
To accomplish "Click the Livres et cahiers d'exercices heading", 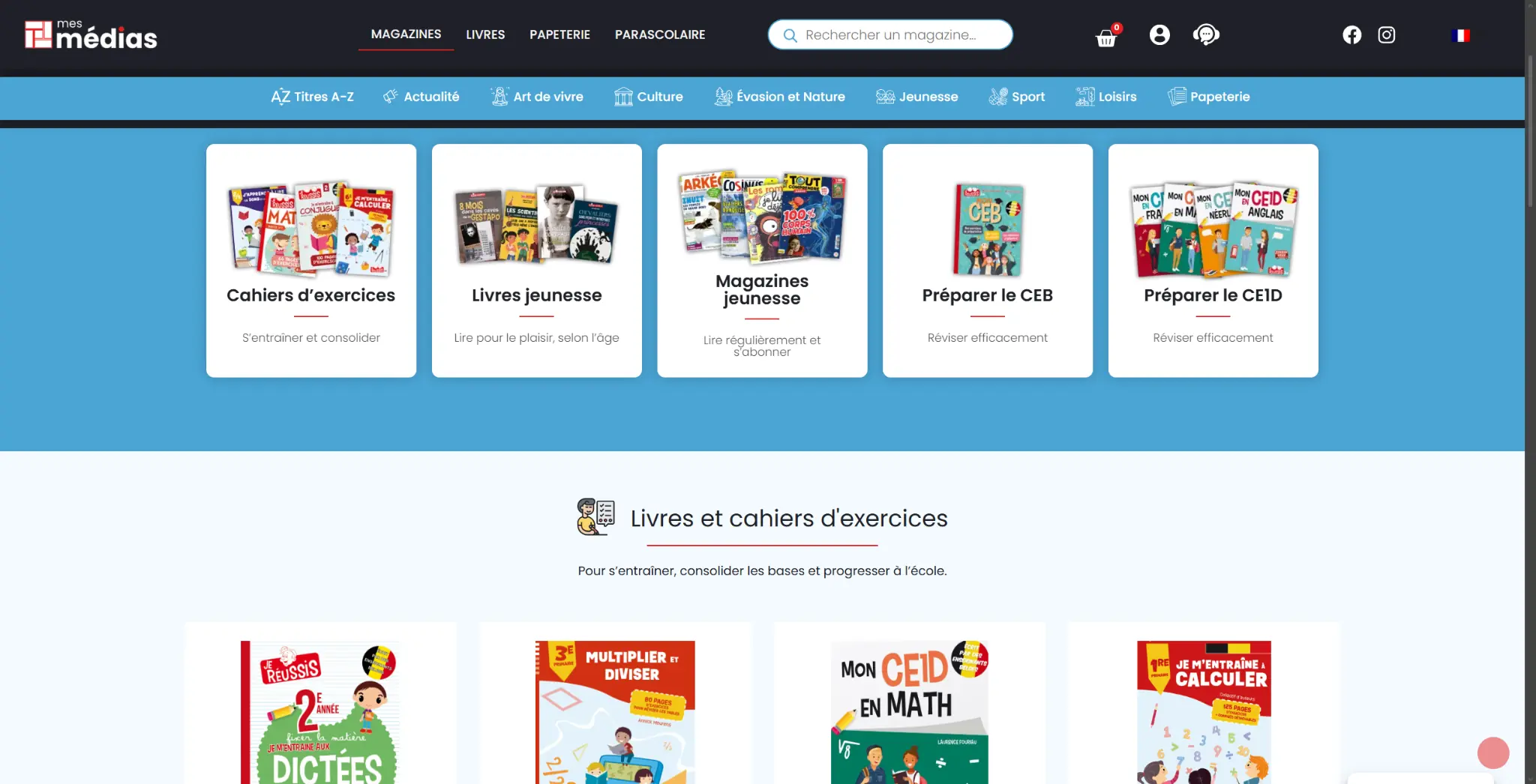I will tap(789, 518).
